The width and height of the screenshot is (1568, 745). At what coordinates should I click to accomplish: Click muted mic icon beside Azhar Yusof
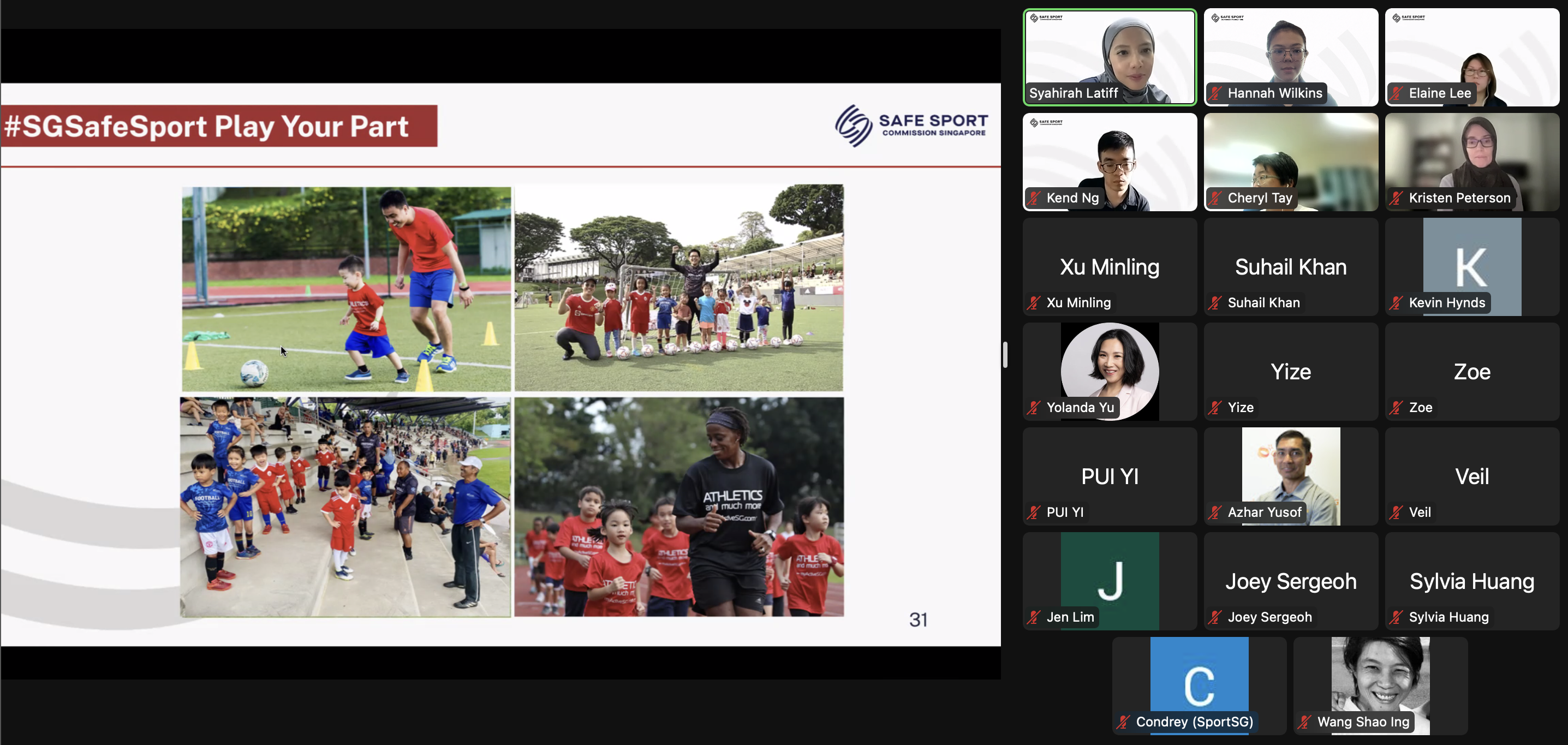tap(1215, 512)
